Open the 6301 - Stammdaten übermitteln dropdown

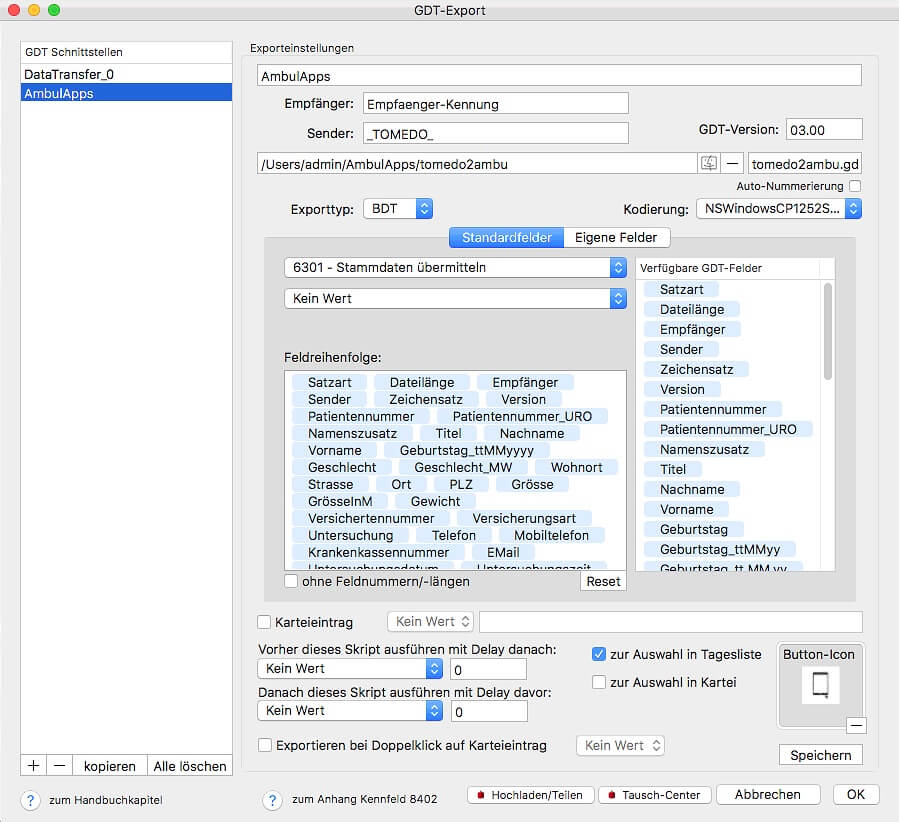[x=455, y=268]
